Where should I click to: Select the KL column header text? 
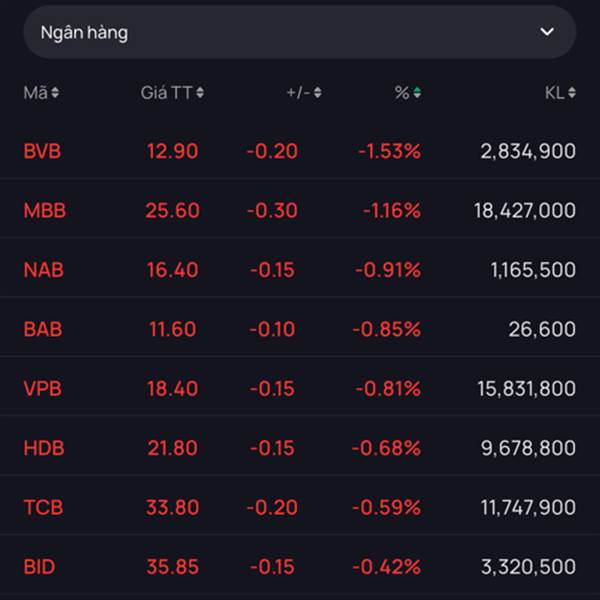tap(554, 93)
